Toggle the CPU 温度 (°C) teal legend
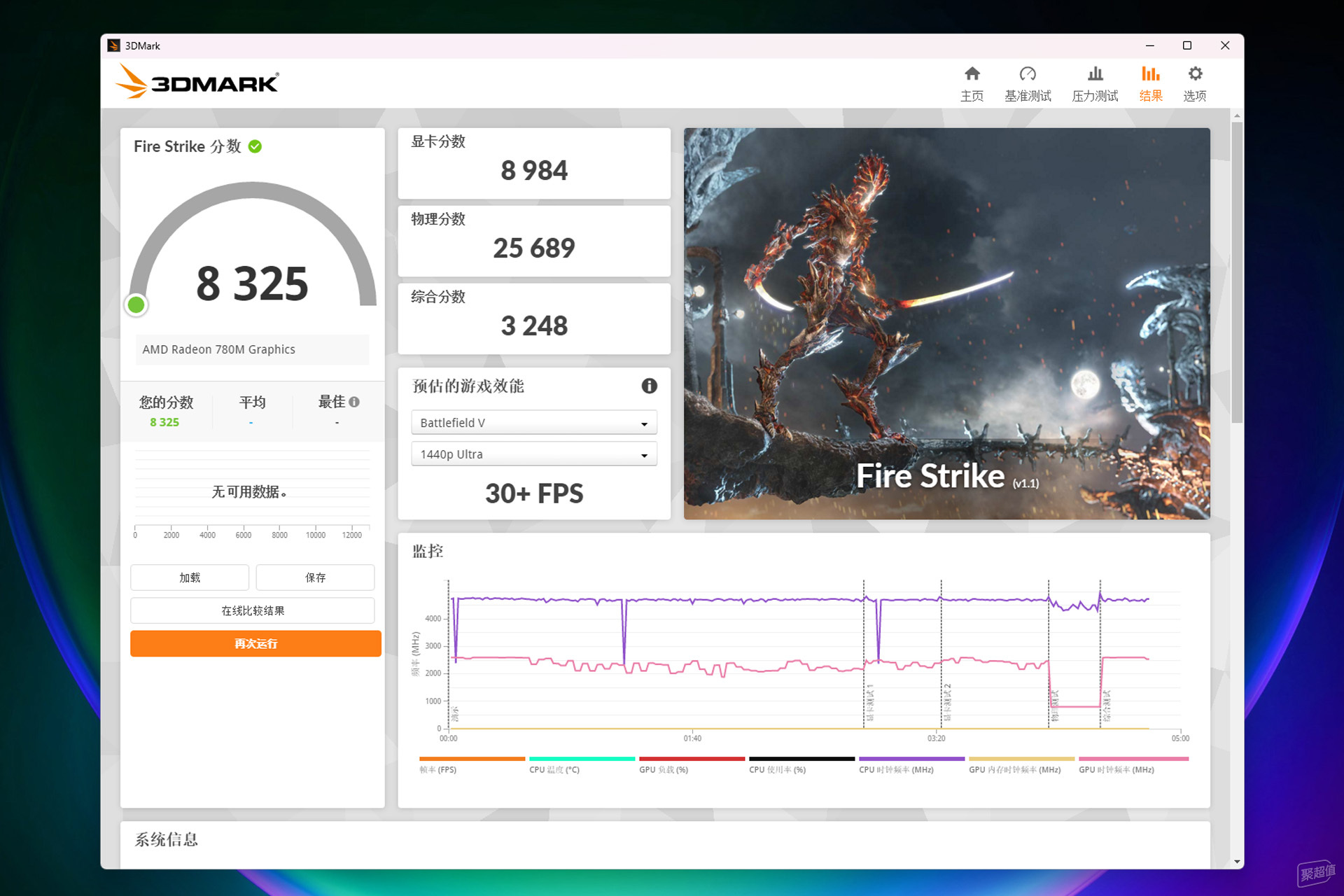The height and width of the screenshot is (896, 1344). point(582,765)
